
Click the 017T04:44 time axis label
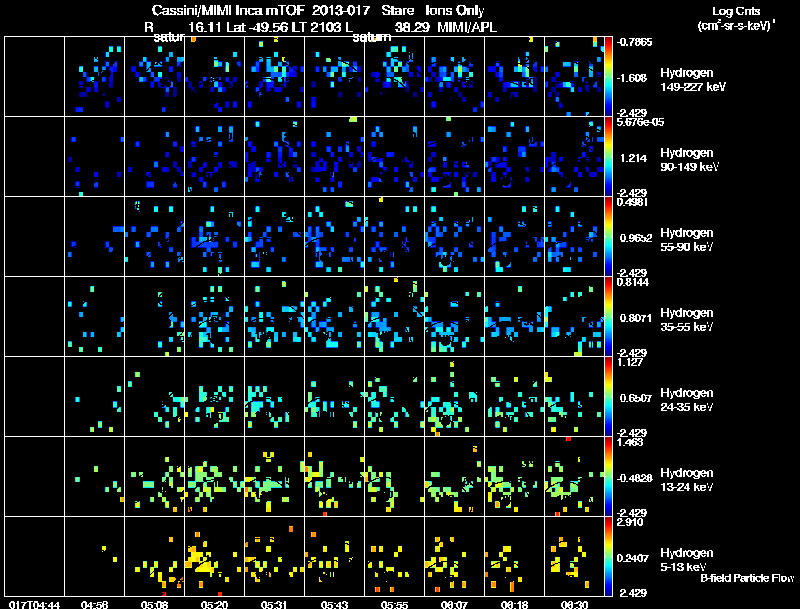pos(34,605)
